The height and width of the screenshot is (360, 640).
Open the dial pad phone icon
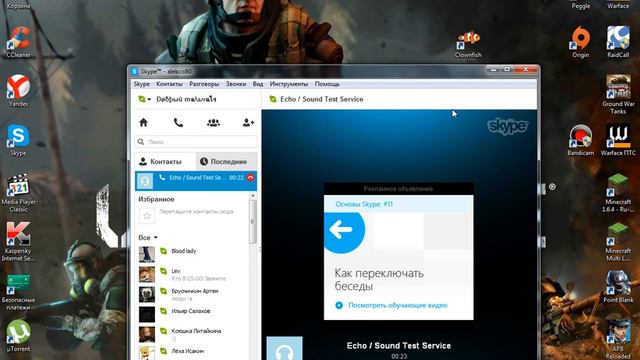[178, 122]
